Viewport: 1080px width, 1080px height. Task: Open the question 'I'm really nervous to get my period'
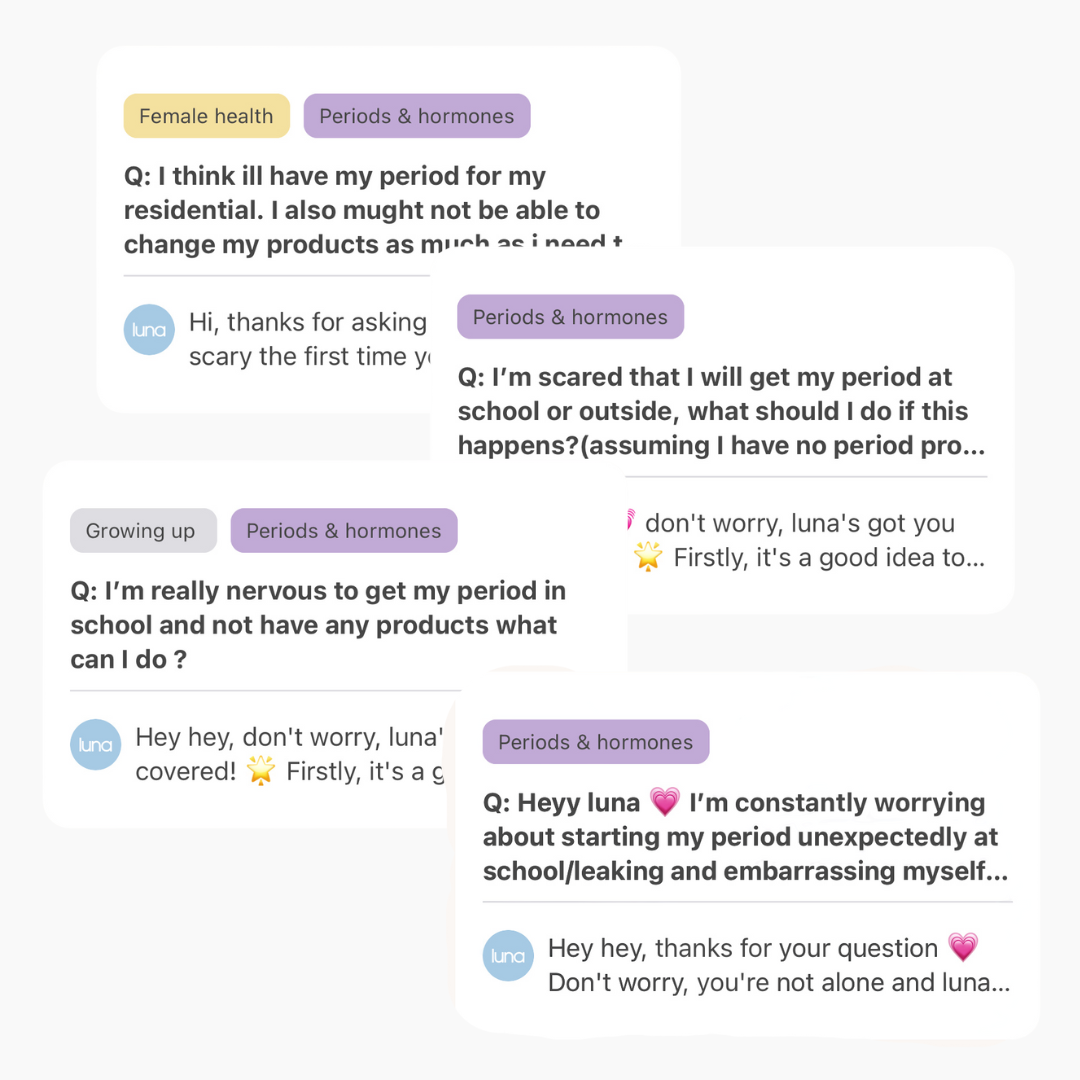pos(318,625)
